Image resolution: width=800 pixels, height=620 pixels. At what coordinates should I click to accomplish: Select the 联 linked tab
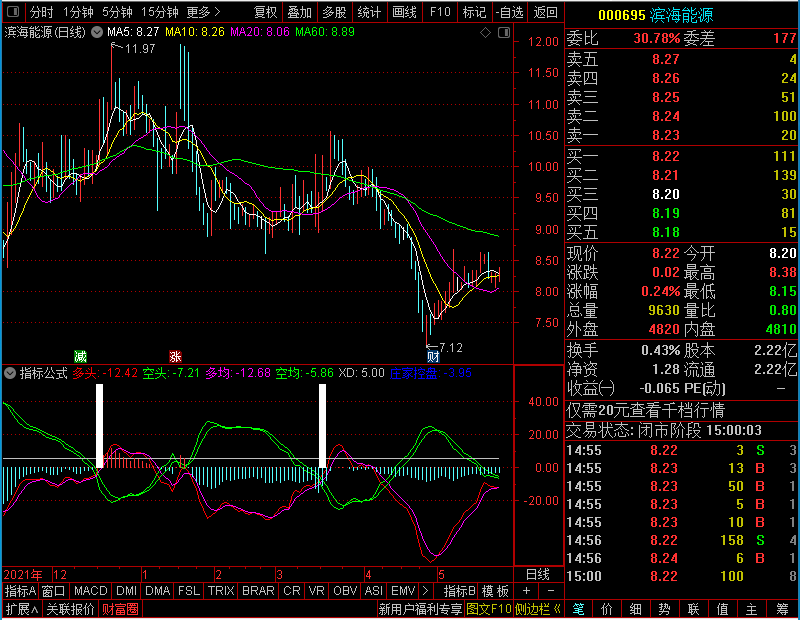tap(693, 609)
